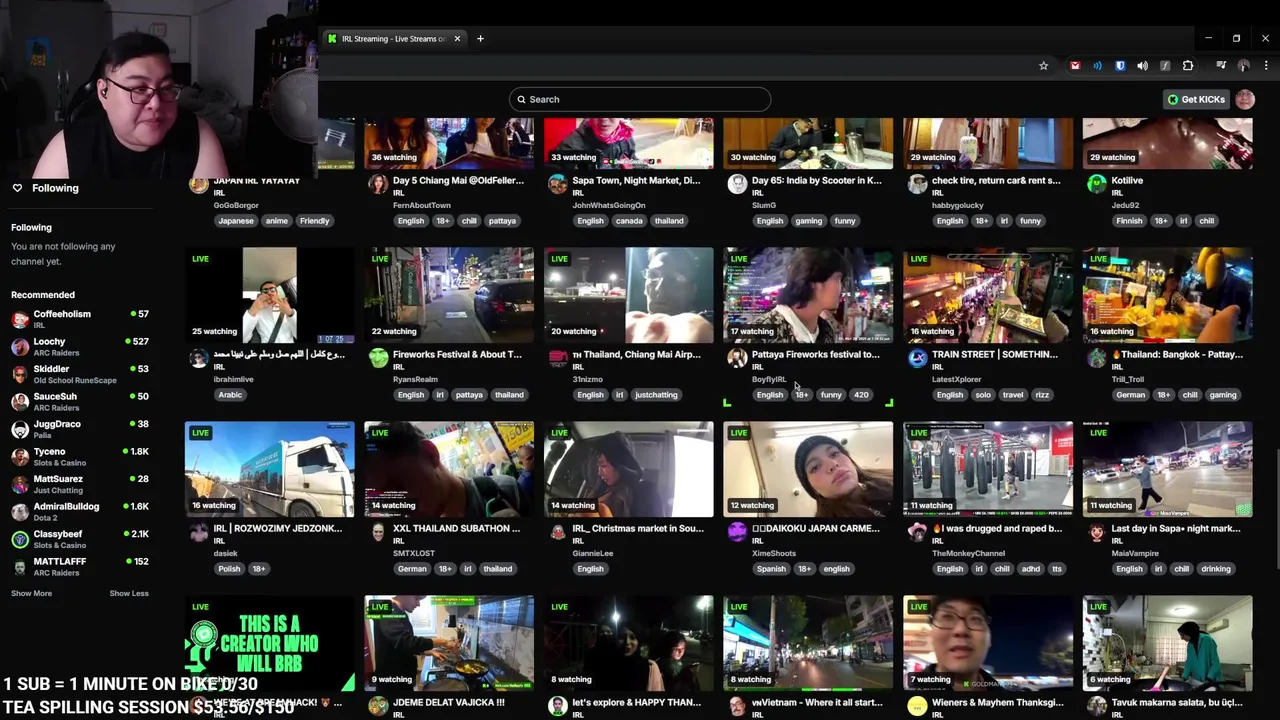Select the adhd tag
Viewport: 1280px width, 720px height.
[x=1031, y=569]
